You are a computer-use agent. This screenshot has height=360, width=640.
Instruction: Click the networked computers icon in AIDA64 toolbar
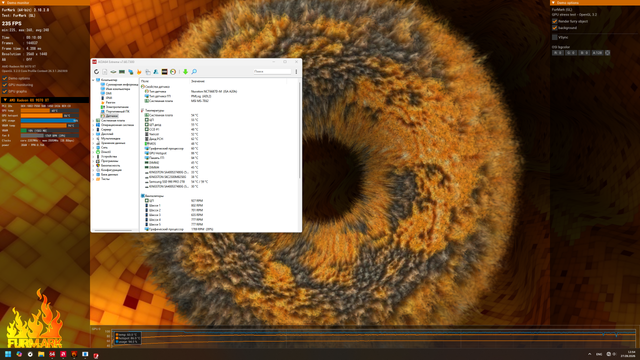click(131, 72)
